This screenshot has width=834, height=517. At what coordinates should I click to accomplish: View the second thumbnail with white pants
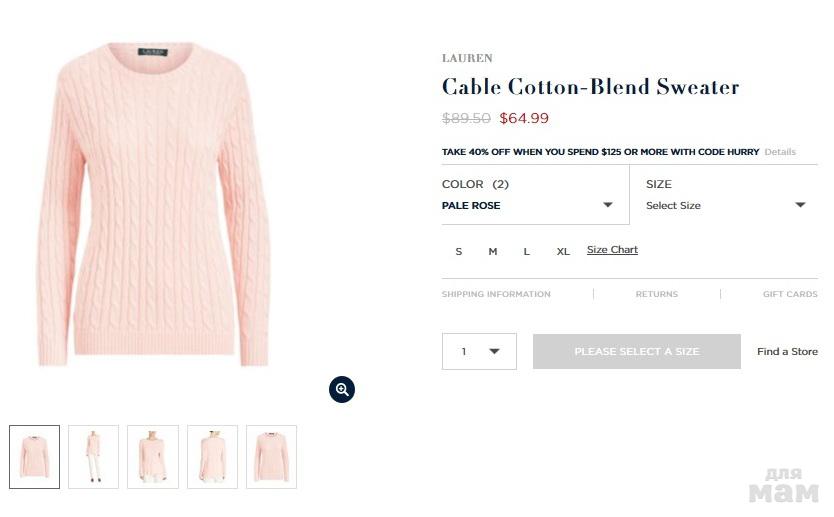point(94,457)
